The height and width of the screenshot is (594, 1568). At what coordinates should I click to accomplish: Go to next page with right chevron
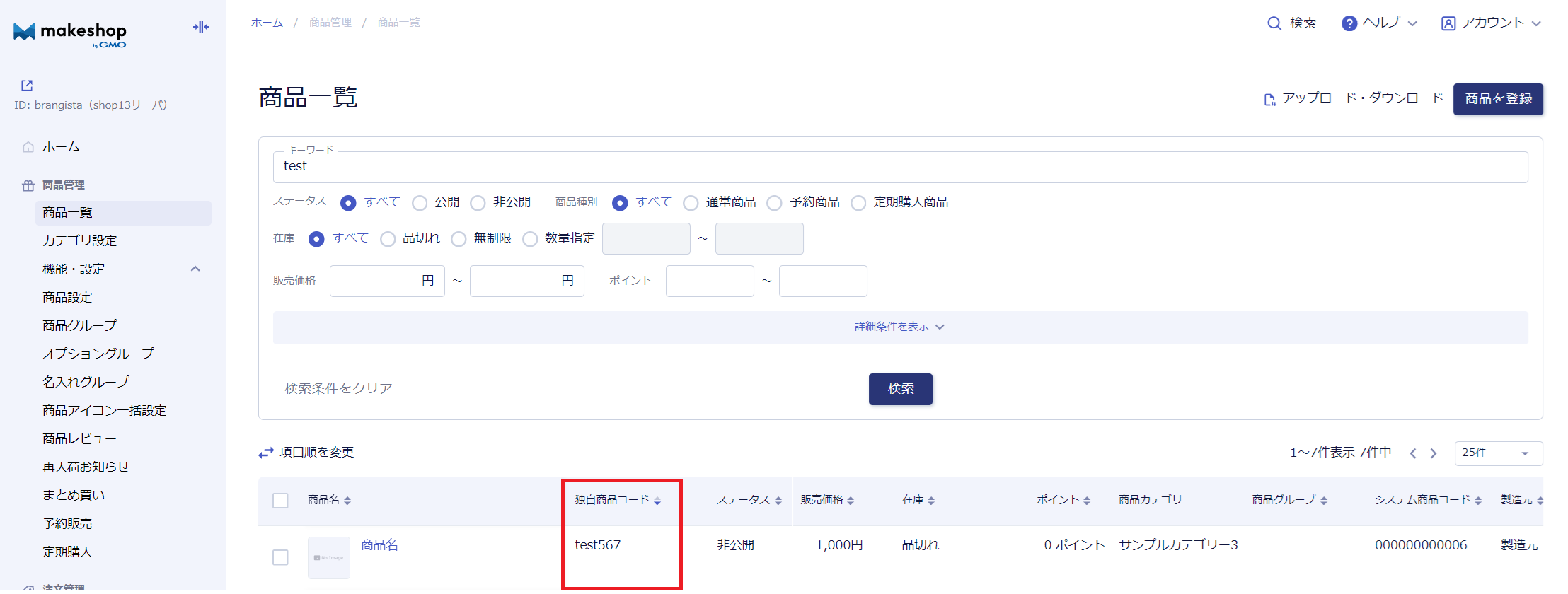(x=1434, y=453)
